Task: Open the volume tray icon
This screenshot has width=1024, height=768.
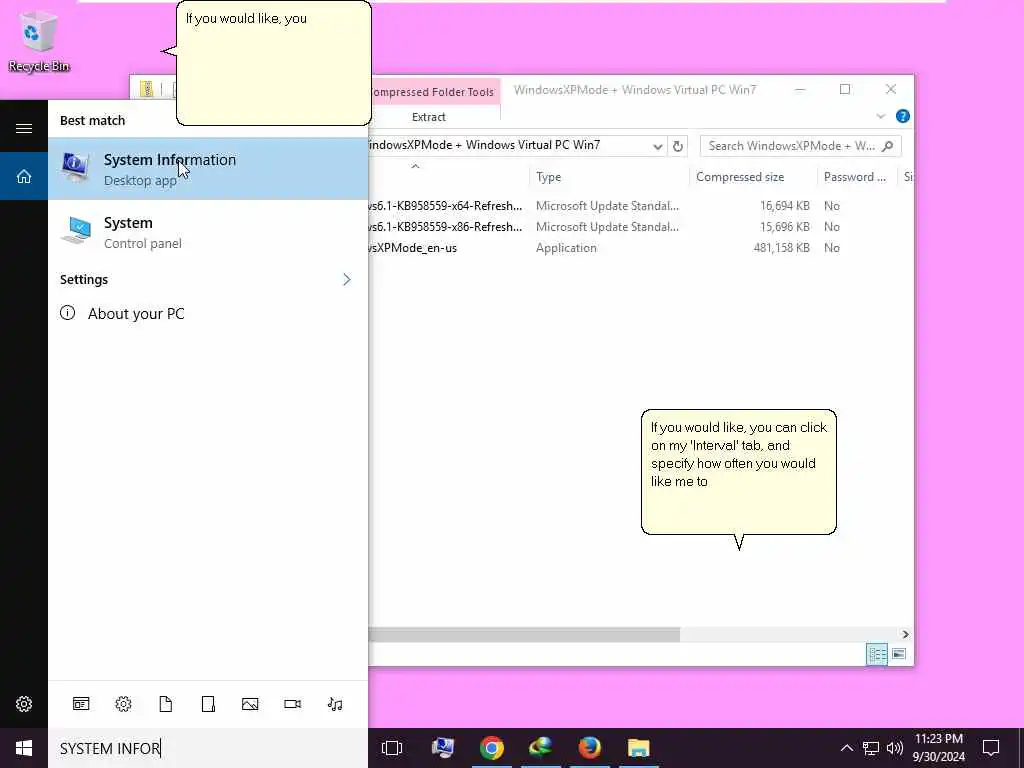Action: point(895,748)
